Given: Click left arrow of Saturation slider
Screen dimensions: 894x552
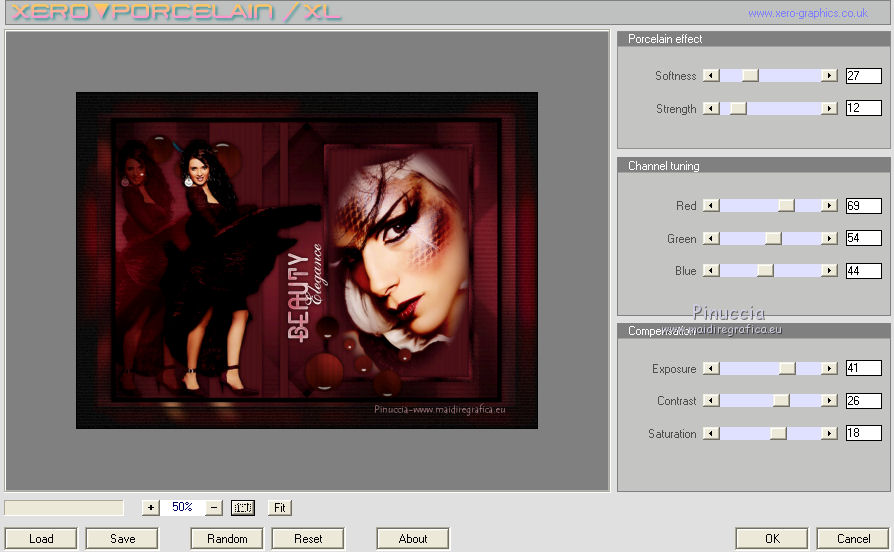Looking at the screenshot, I should pos(711,434).
